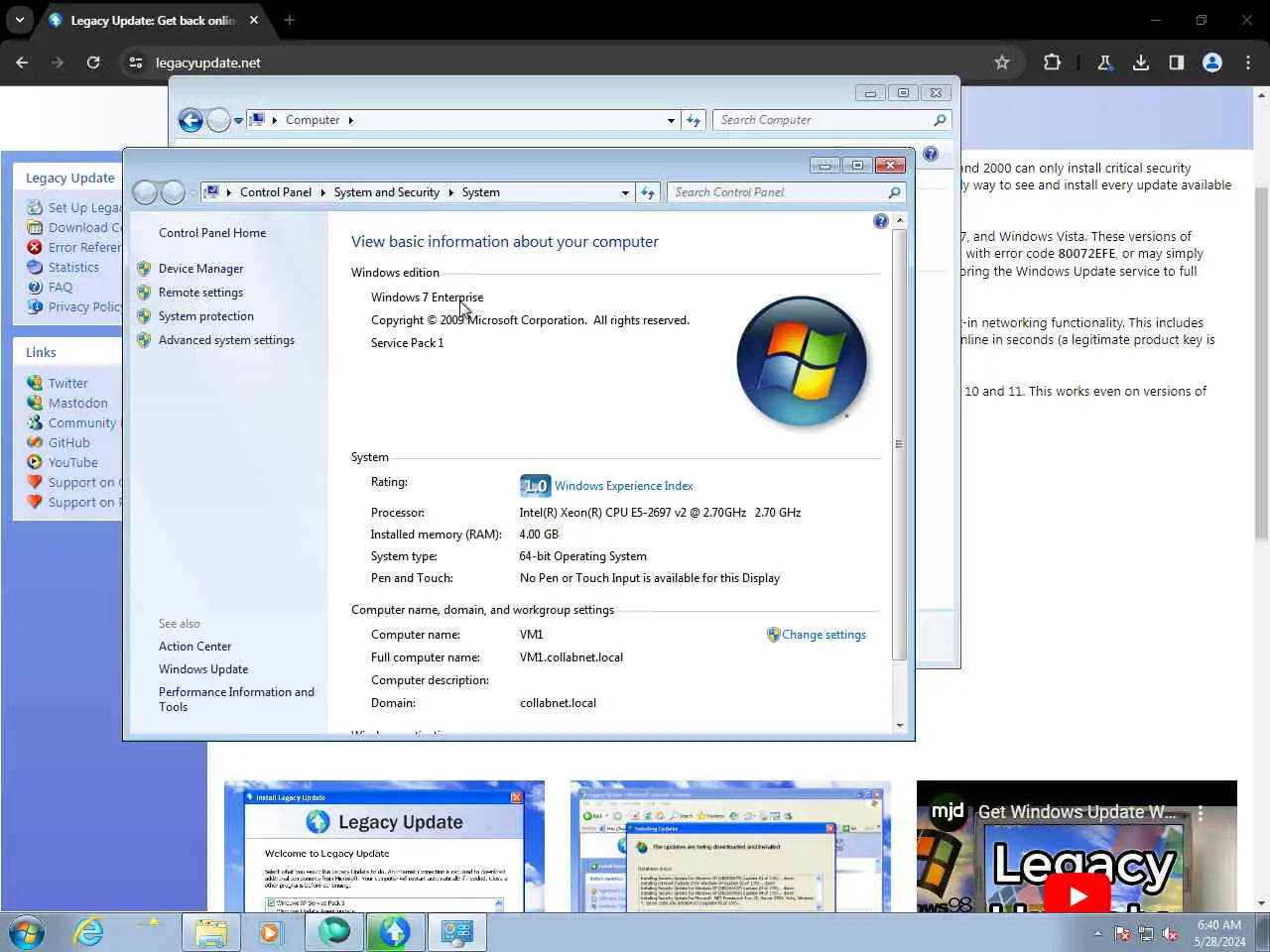Open Performance Information and Tools

coord(236,699)
